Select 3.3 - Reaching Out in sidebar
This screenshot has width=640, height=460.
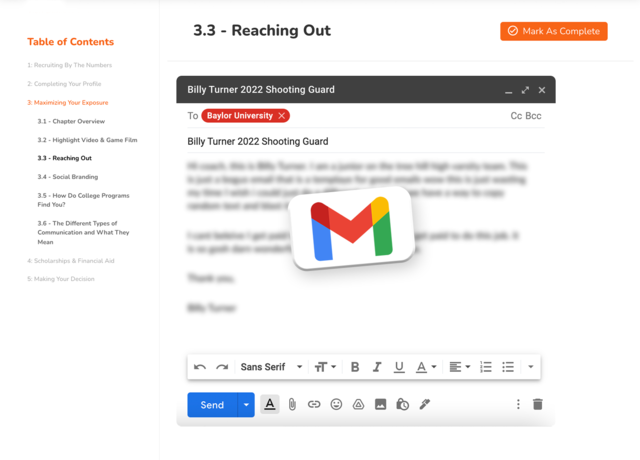click(x=64, y=158)
